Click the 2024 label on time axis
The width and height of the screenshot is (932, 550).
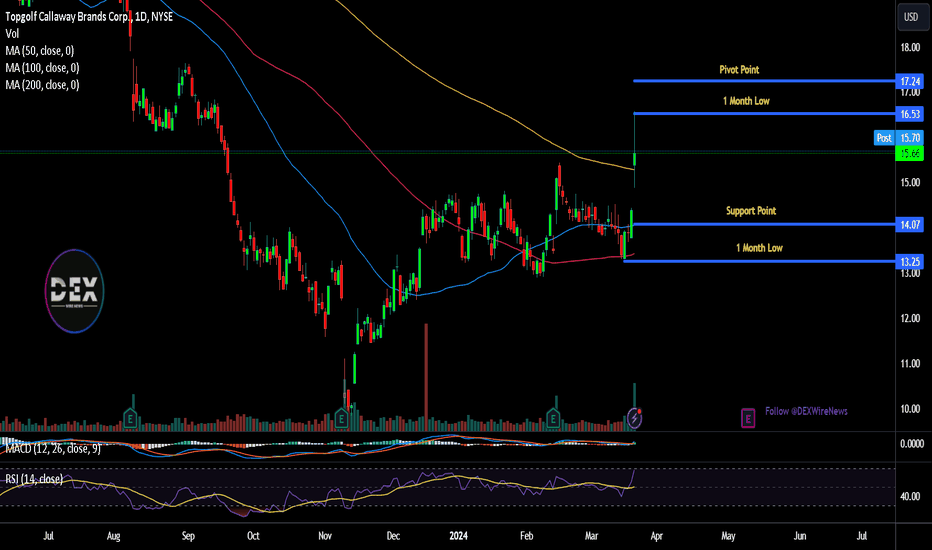coord(458,536)
